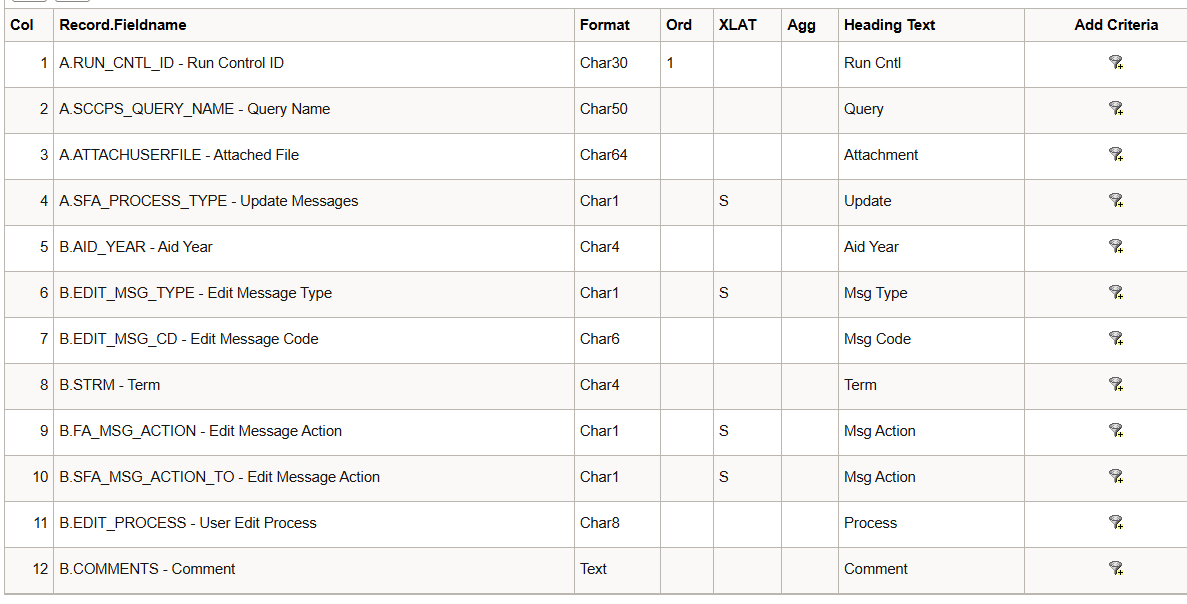Add criteria for Update Messages field
Image resolution: width=1187 pixels, height=604 pixels.
(1115, 201)
